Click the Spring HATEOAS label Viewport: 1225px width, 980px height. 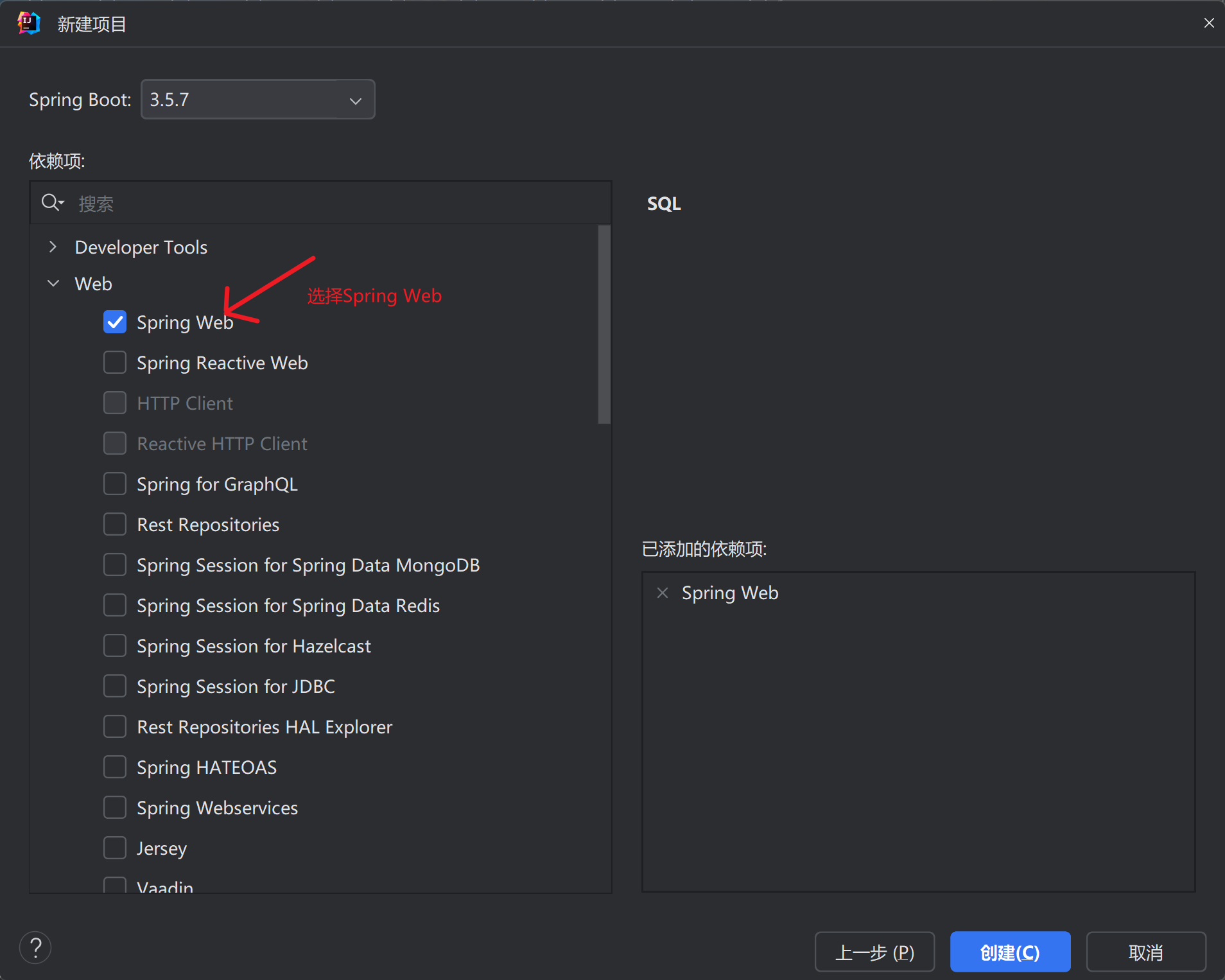pyautogui.click(x=207, y=767)
